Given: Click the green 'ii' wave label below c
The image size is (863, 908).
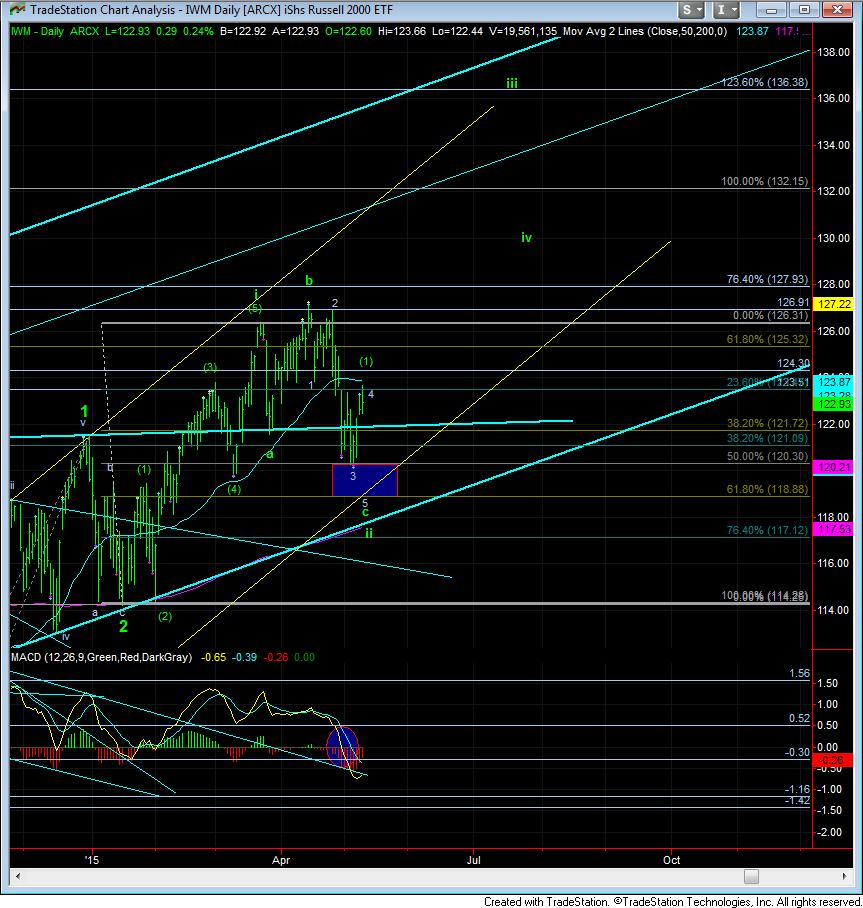Looking at the screenshot, I should pyautogui.click(x=369, y=533).
